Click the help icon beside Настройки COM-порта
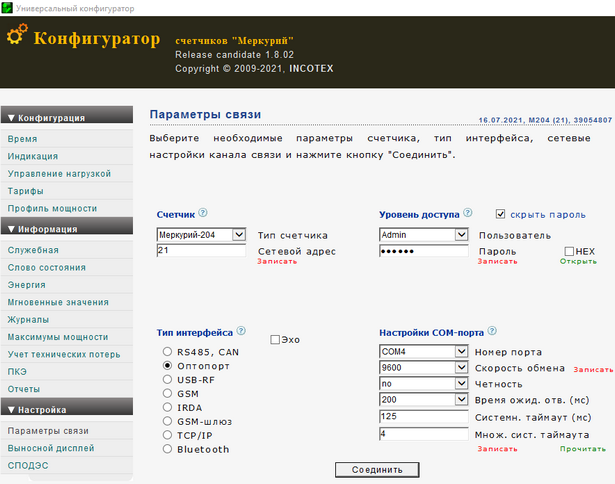 point(492,331)
